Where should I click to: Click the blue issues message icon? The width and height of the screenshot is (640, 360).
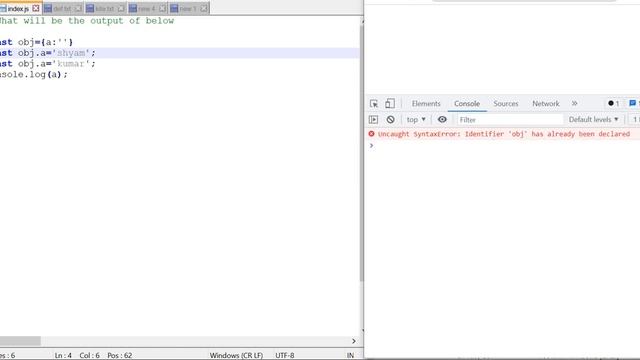(633, 103)
